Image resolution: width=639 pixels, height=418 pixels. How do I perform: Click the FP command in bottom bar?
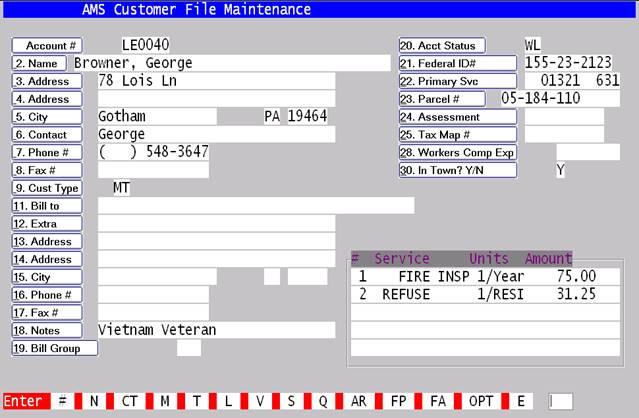click(x=398, y=401)
